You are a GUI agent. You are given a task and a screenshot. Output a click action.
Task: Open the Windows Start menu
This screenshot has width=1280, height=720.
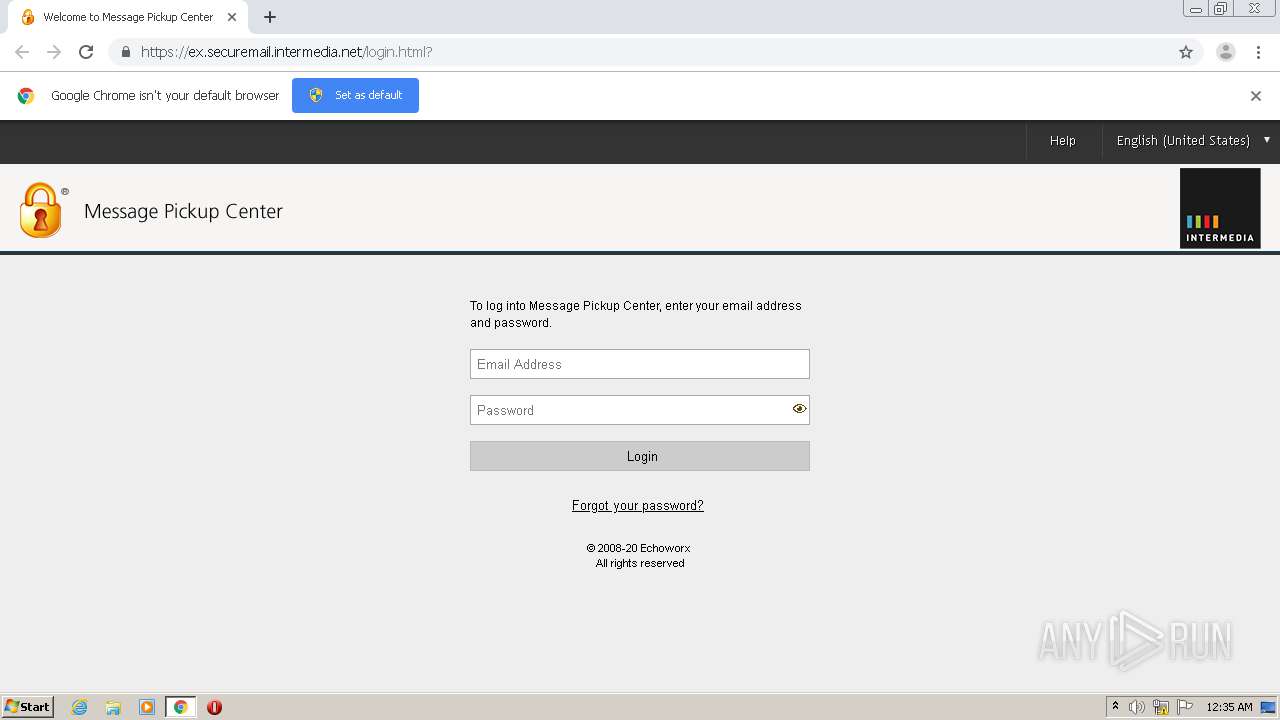tap(28, 707)
